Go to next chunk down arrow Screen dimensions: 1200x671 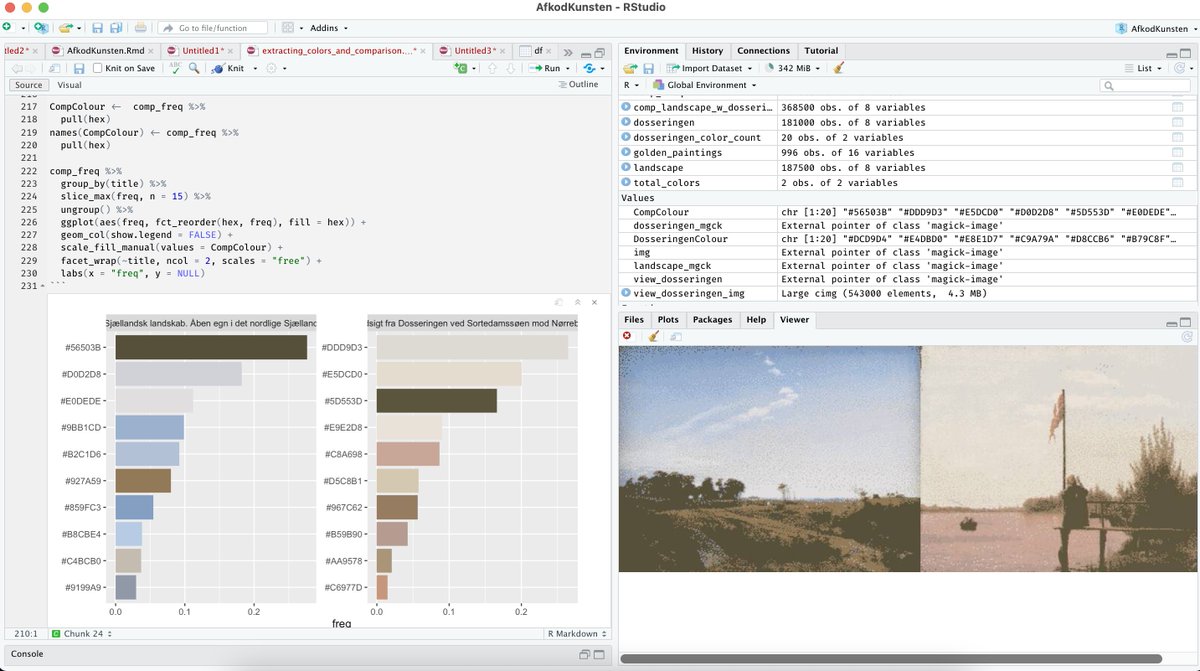pyautogui.click(x=510, y=68)
